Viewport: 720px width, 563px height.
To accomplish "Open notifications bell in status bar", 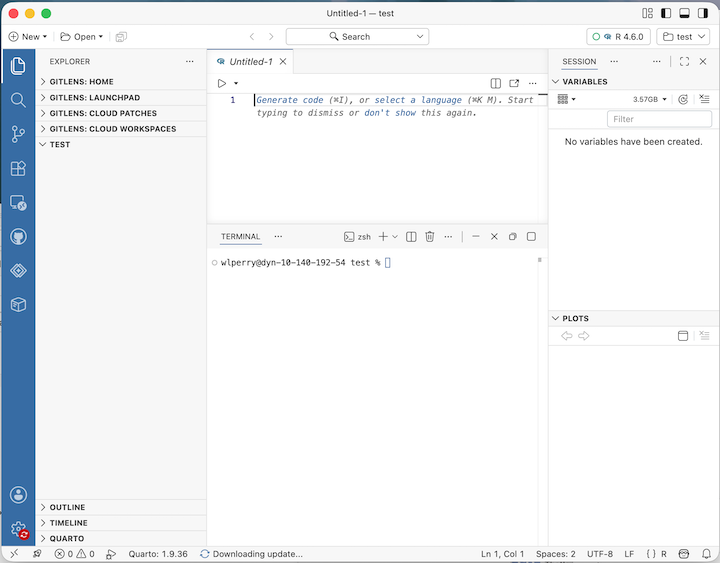I will point(706,554).
